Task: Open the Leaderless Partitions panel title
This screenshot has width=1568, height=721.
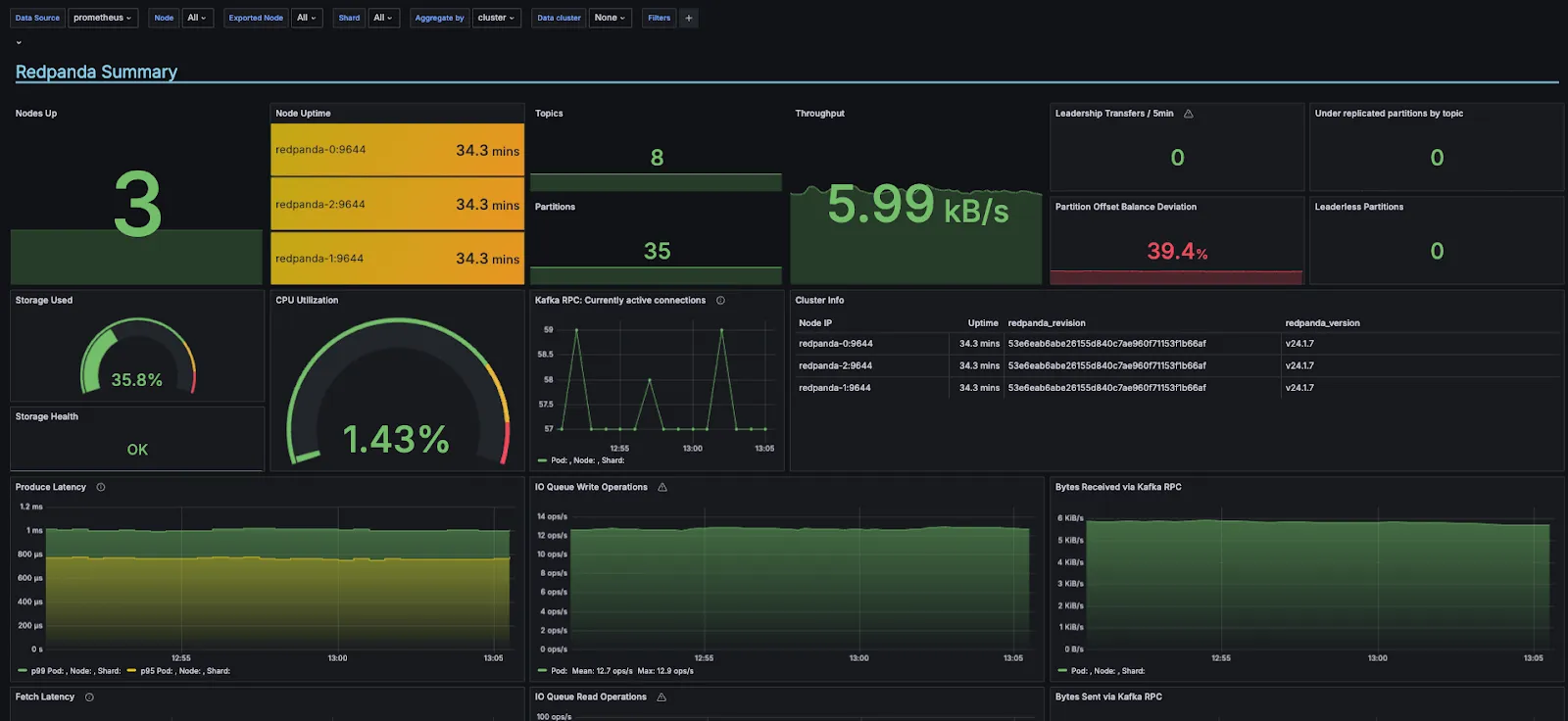Action: pos(1358,207)
